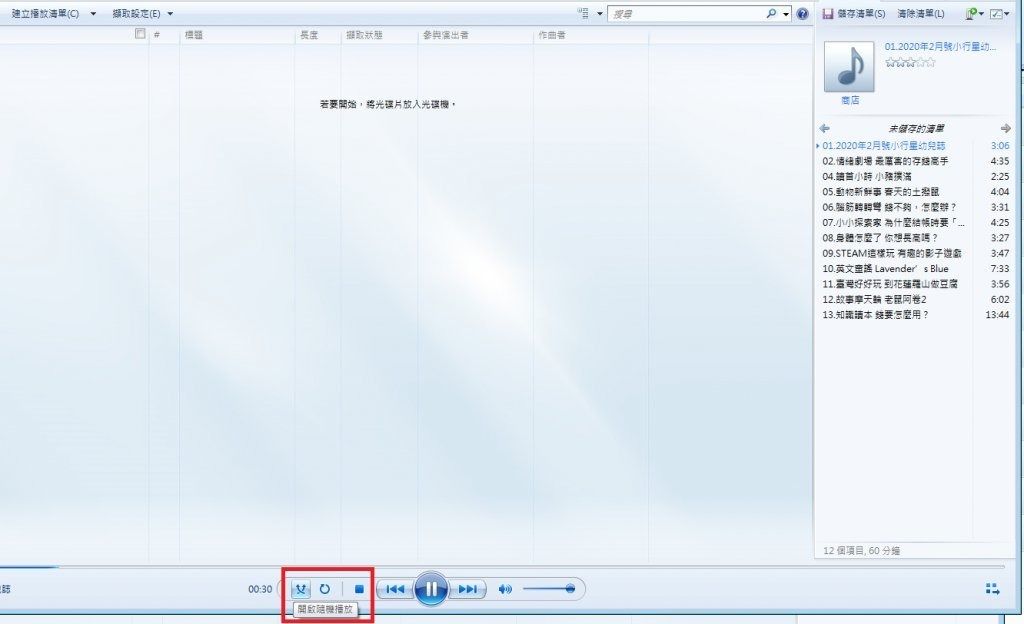
Task: Mute the speaker volume
Action: click(x=505, y=589)
